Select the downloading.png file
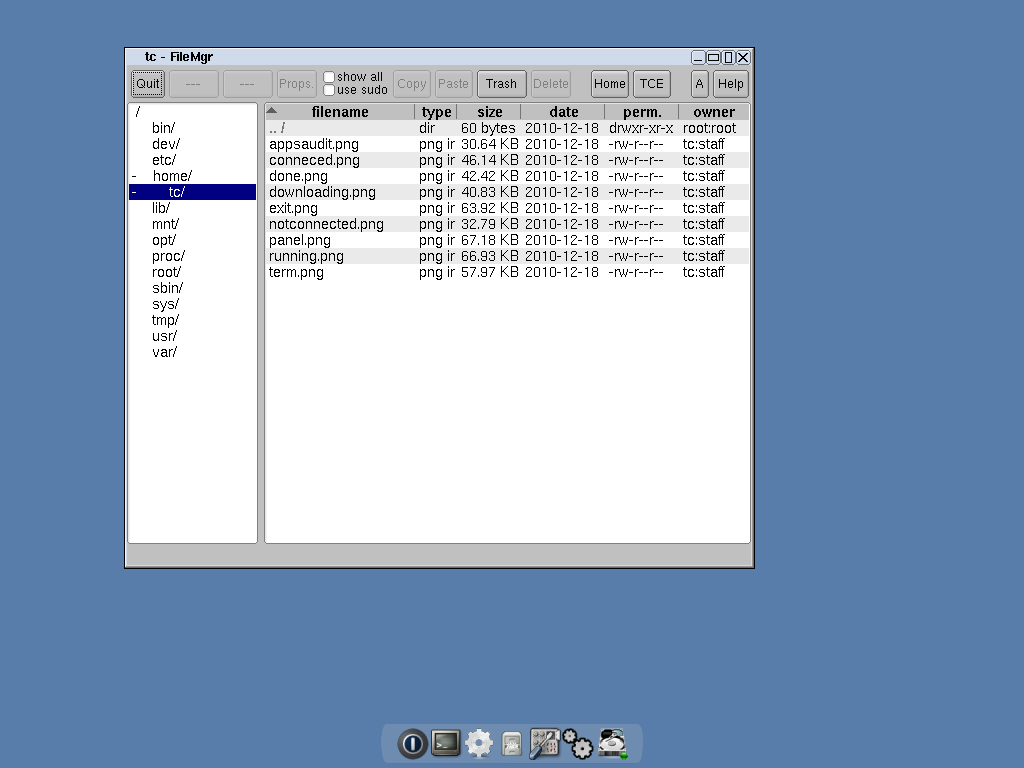1024x768 pixels. 322,192
